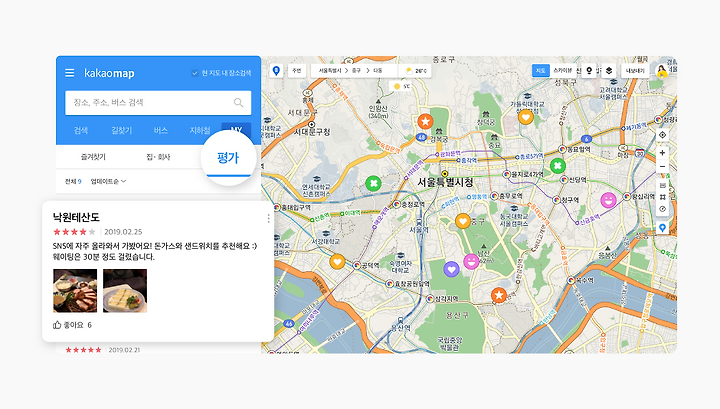The height and width of the screenshot is (409, 720).
Task: Click orange star marker south of 남산
Action: click(x=499, y=295)
